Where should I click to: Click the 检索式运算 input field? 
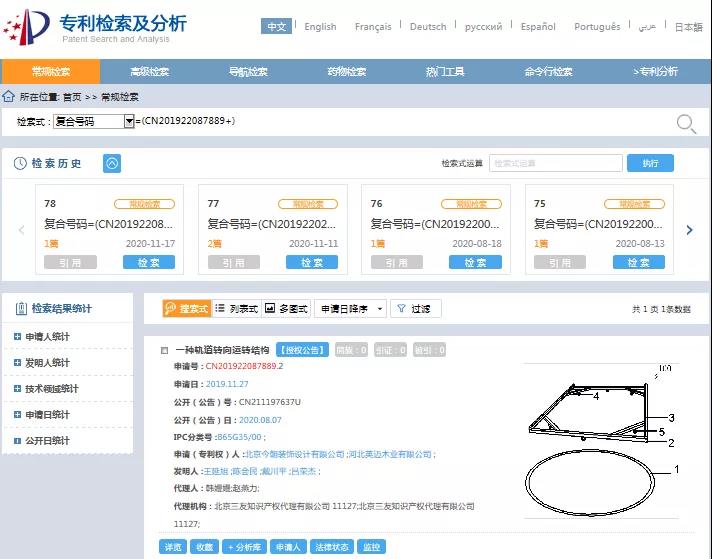click(x=556, y=163)
